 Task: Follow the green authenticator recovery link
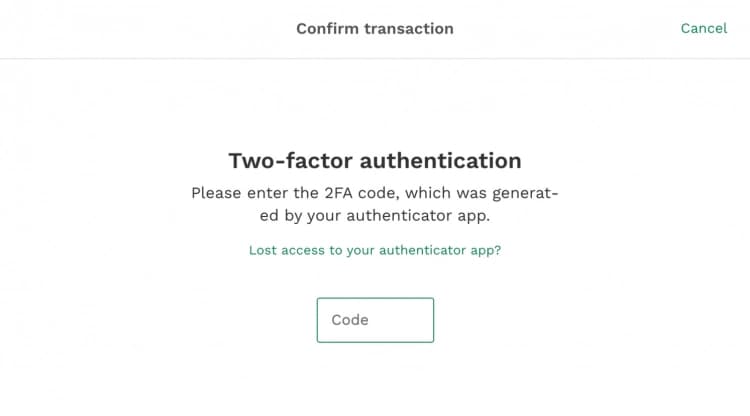pos(375,251)
